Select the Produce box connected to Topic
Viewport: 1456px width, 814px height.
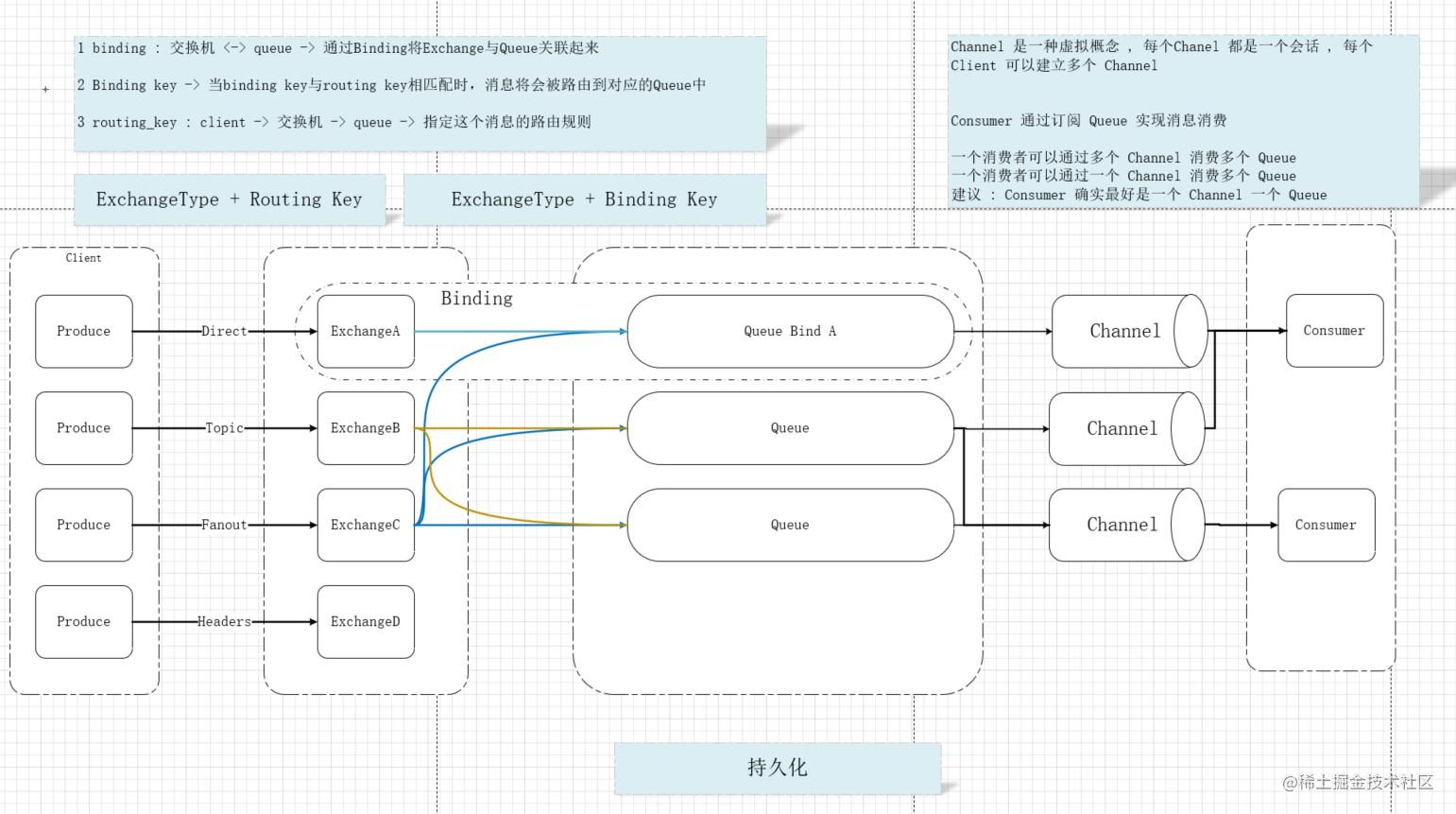84,428
